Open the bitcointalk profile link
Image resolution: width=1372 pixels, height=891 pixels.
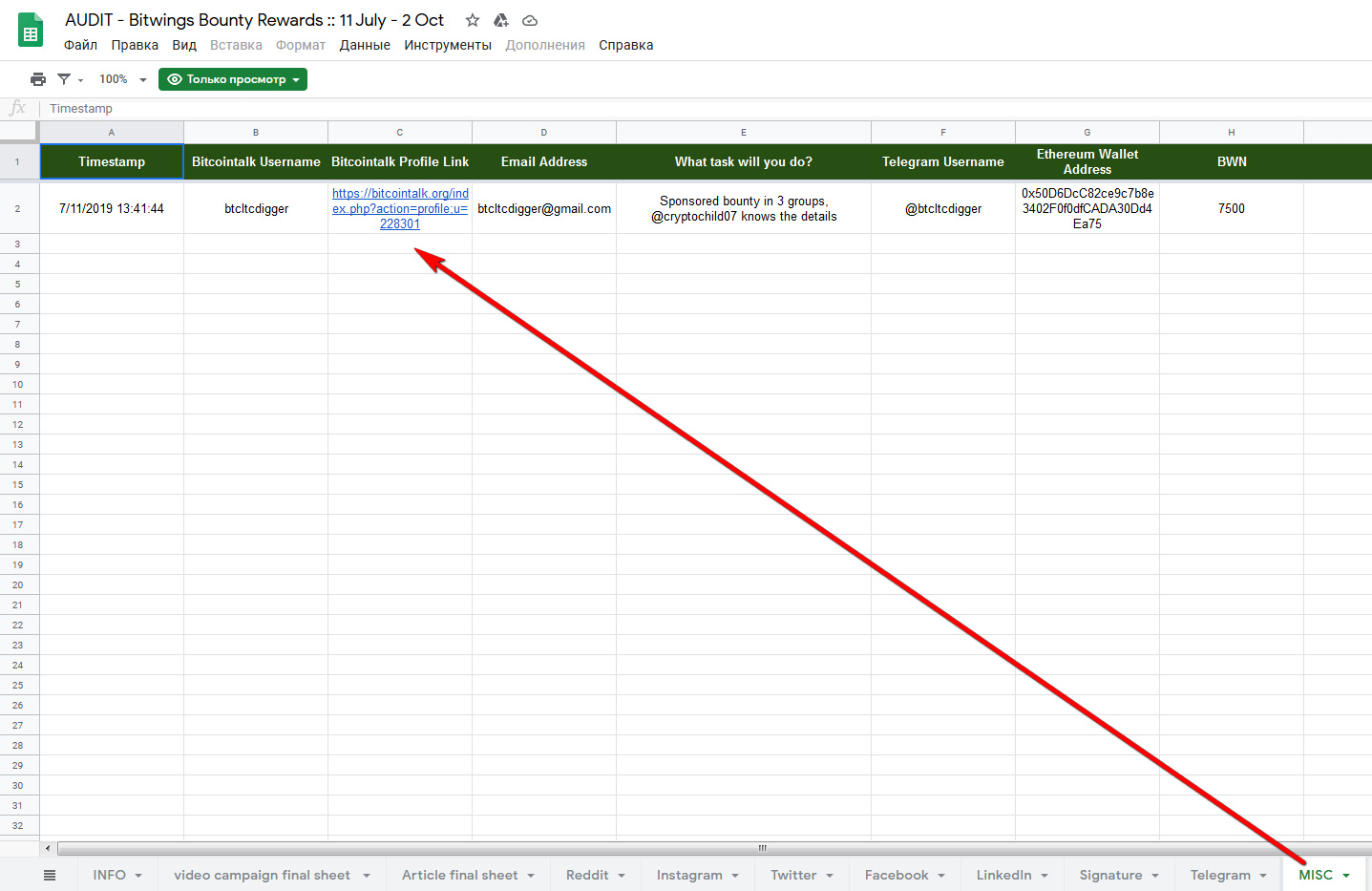400,208
